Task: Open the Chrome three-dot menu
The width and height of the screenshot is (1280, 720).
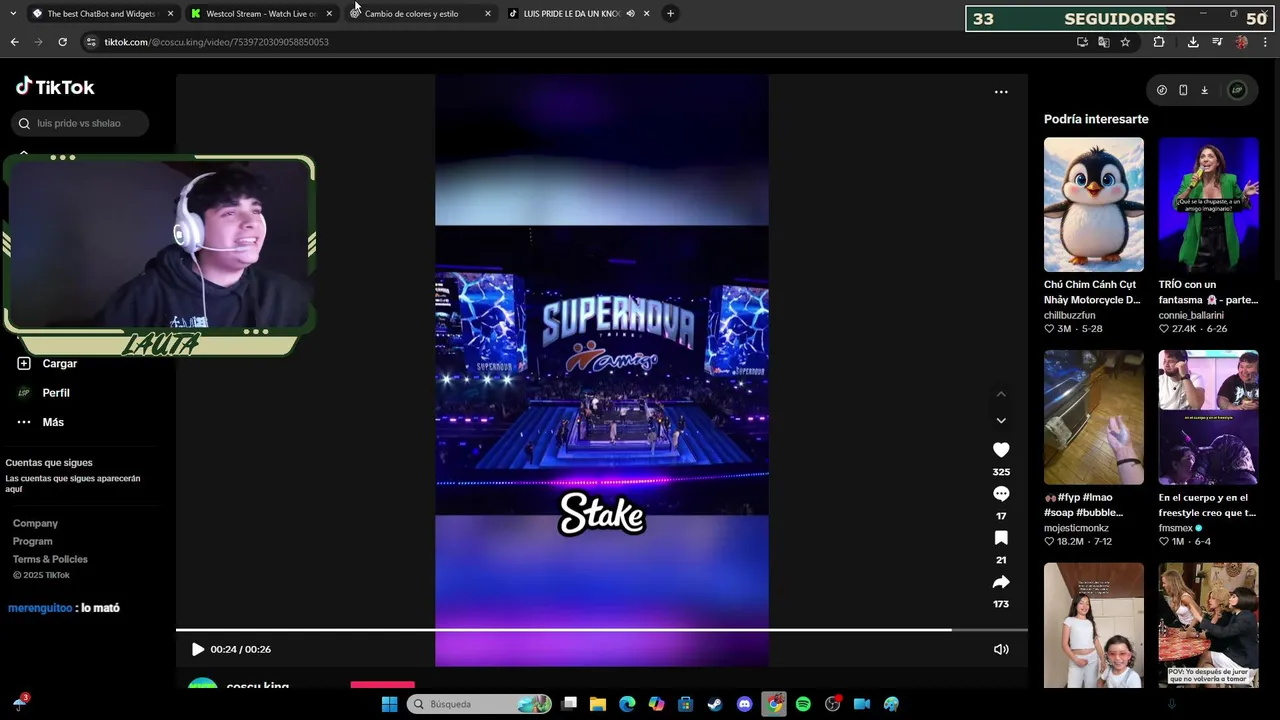Action: [x=1266, y=42]
